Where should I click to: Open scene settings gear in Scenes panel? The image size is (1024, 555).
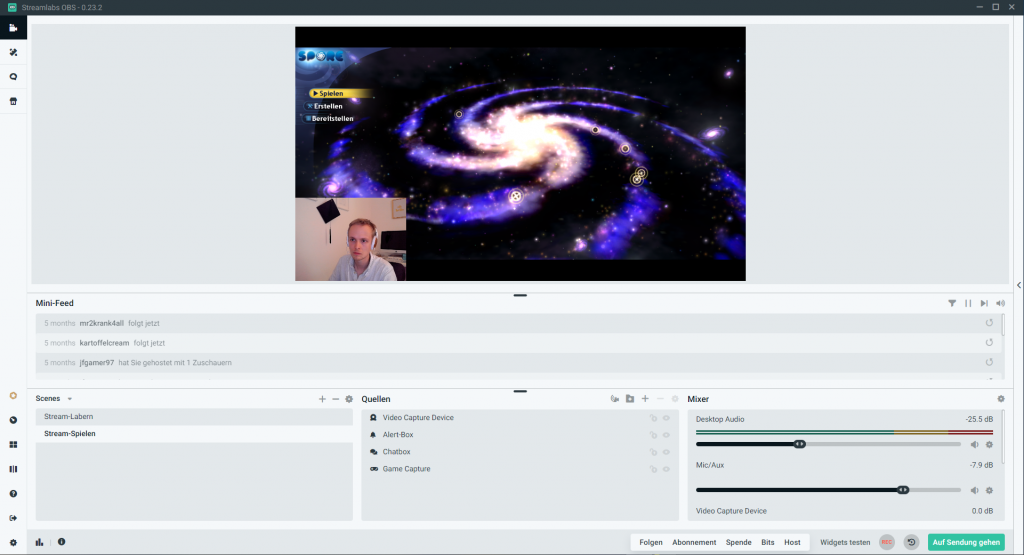(349, 399)
